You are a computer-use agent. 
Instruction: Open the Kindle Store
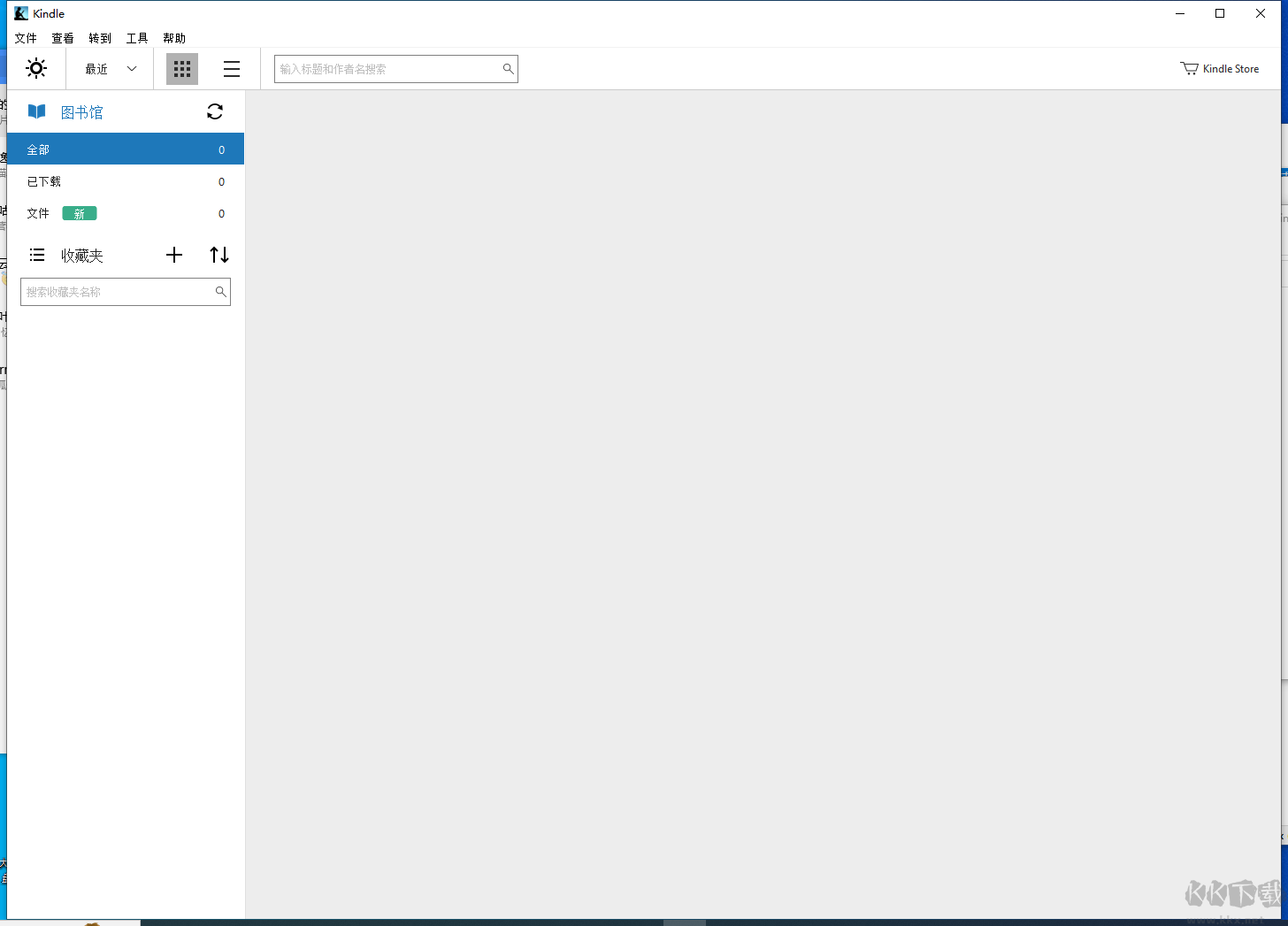tap(1219, 69)
